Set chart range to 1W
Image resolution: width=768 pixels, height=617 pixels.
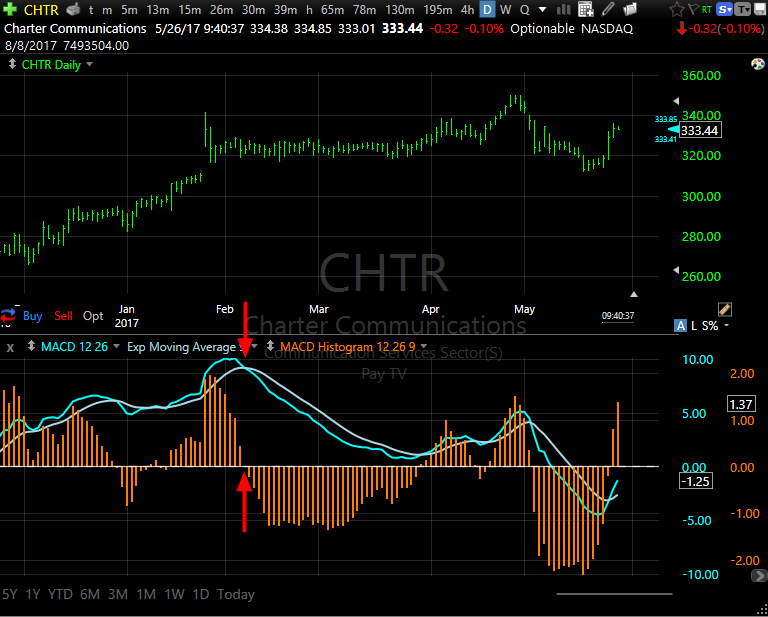click(x=174, y=594)
